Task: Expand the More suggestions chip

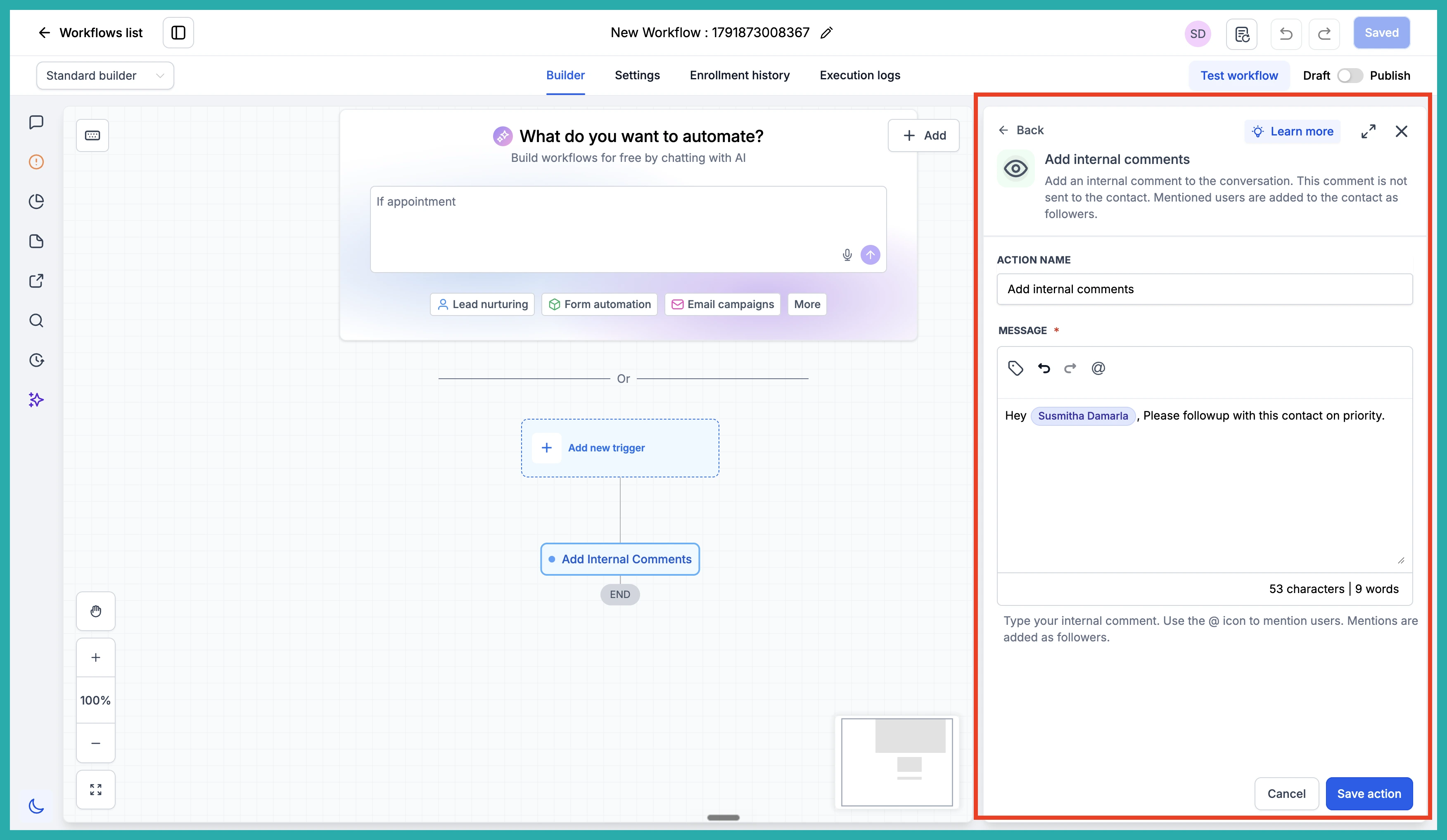Action: 807,304
